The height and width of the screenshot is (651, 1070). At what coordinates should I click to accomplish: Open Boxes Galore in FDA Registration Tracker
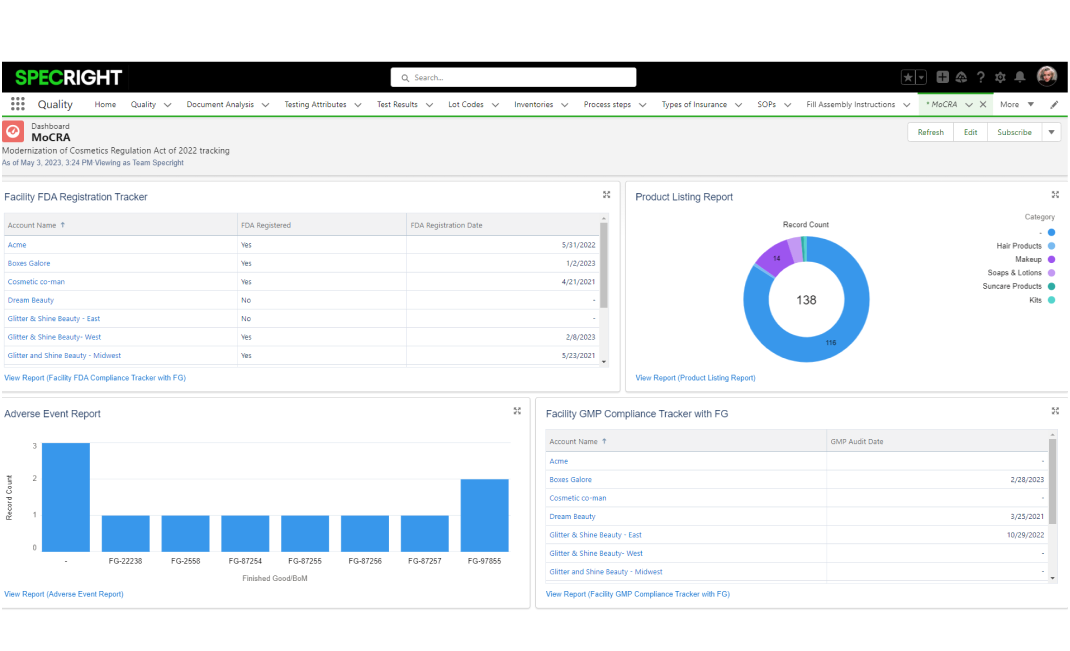(x=29, y=263)
